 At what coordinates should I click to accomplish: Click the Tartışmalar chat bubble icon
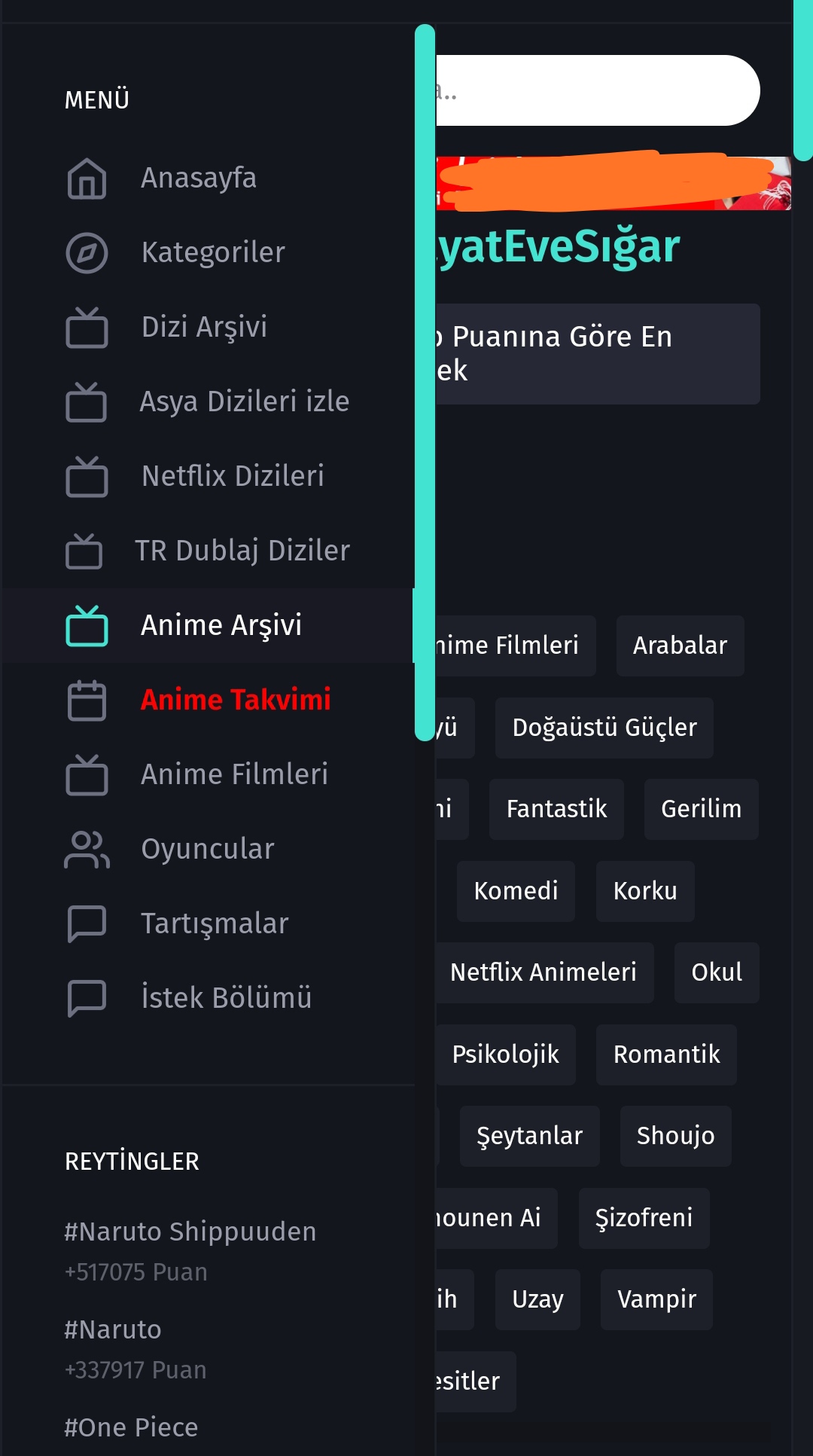pyautogui.click(x=87, y=924)
